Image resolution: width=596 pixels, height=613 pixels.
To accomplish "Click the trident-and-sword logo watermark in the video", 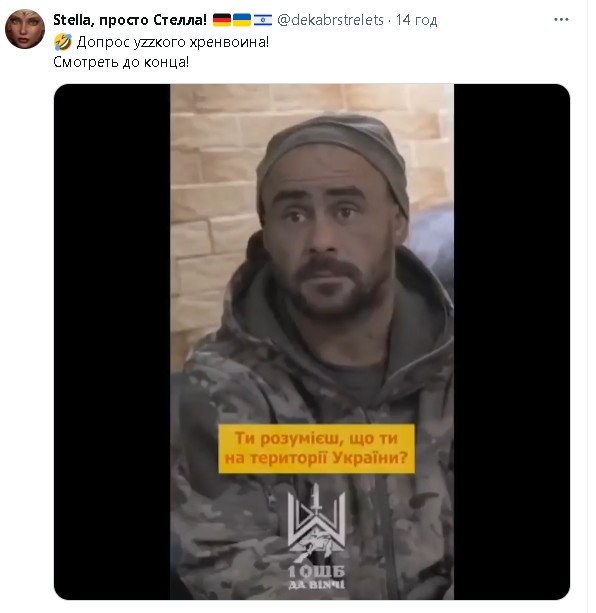I will coord(316,522).
